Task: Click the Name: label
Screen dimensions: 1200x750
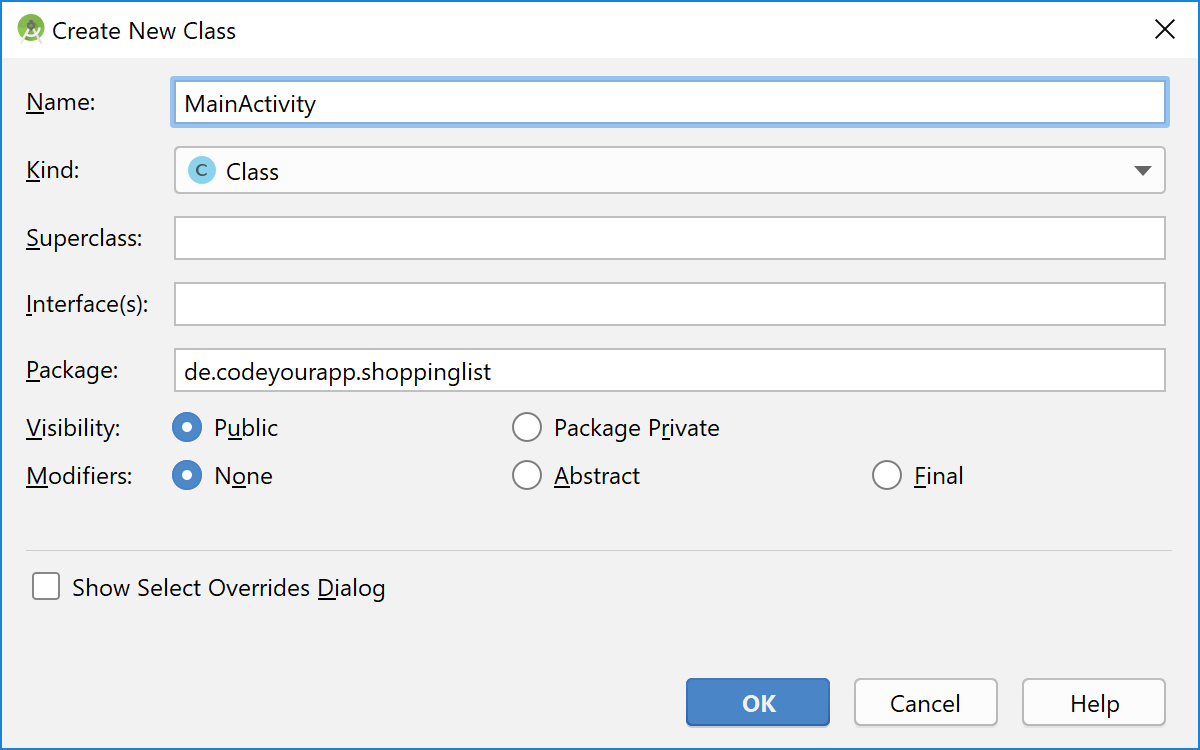Action: [60, 102]
